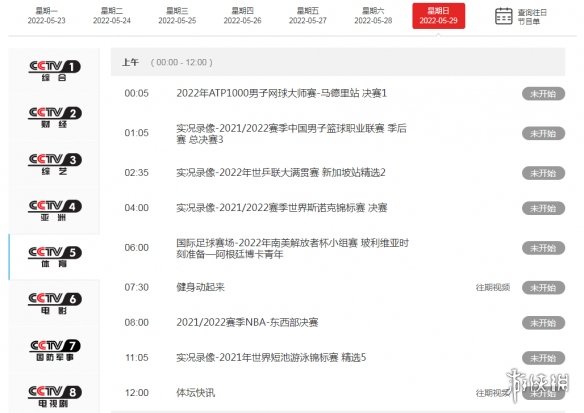Select the CCTV-3 综艺 channel logo

(55, 164)
